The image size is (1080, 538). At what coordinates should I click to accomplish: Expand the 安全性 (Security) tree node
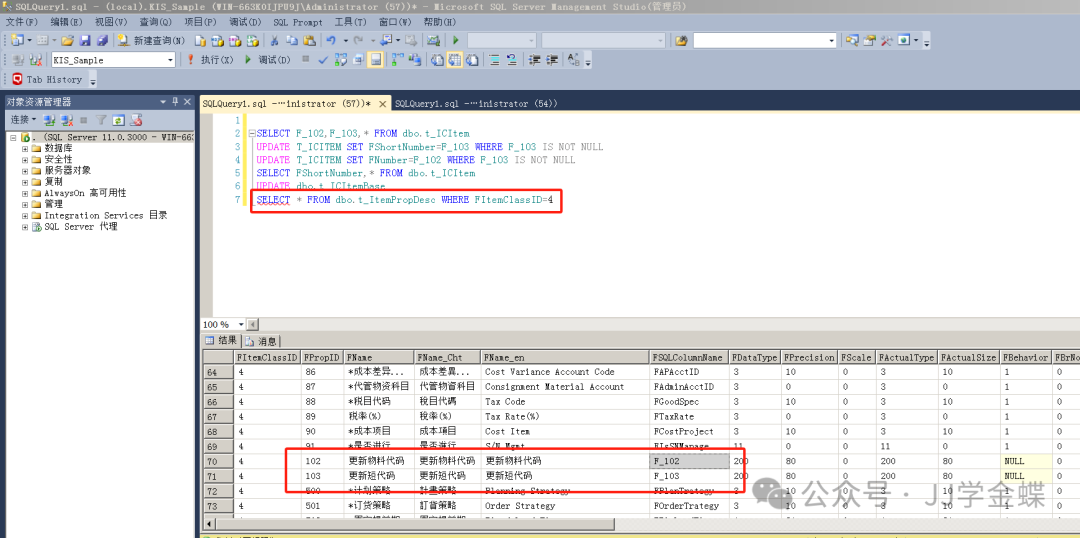tap(25, 159)
